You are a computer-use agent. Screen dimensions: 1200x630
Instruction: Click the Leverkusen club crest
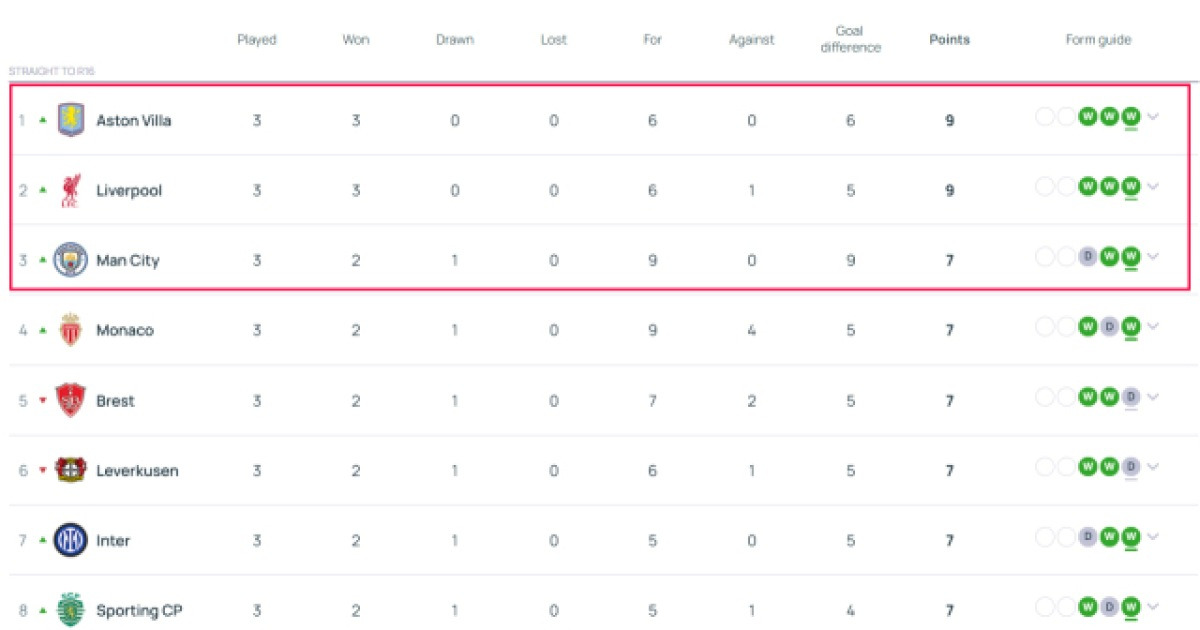pos(69,470)
